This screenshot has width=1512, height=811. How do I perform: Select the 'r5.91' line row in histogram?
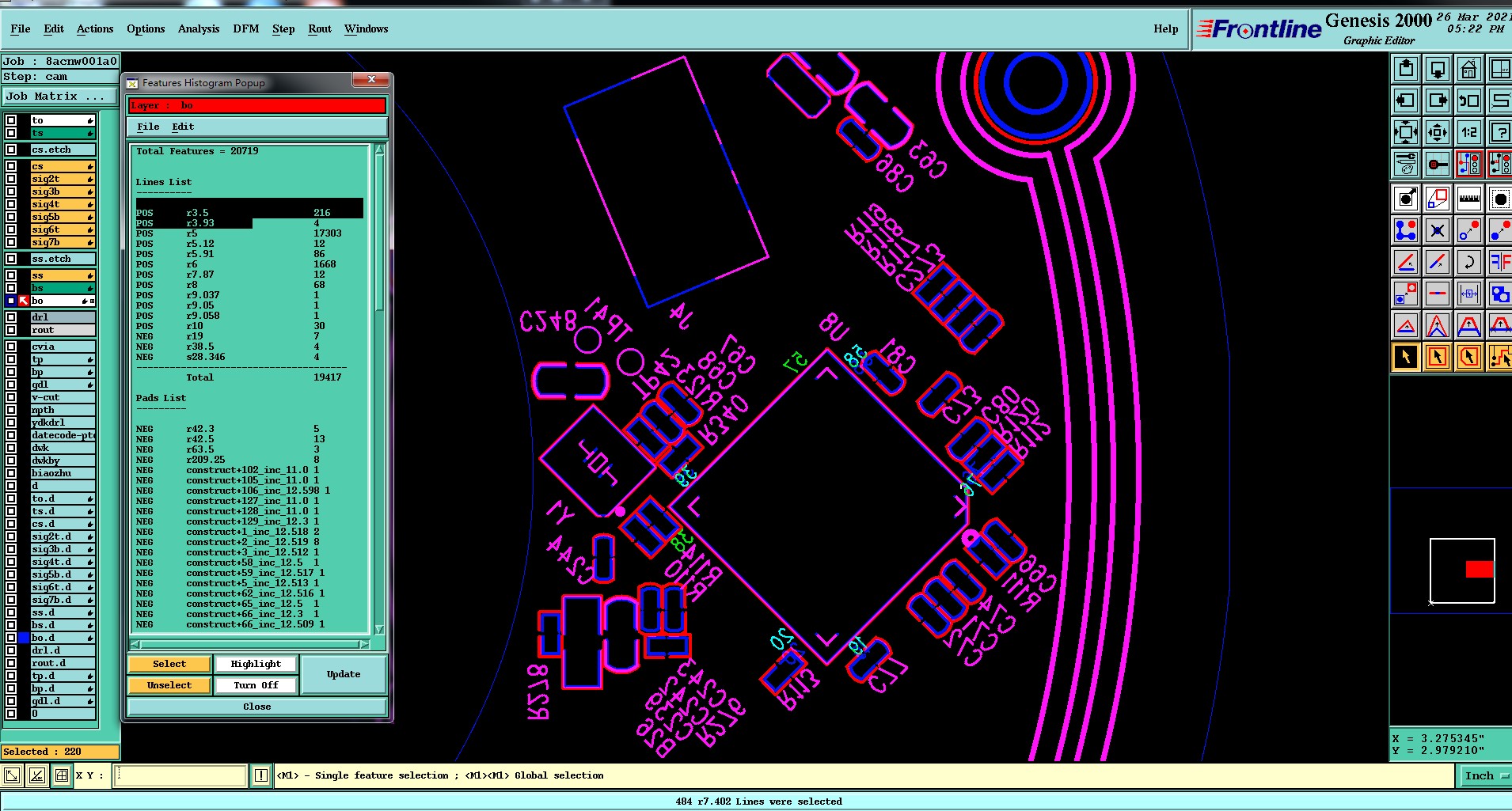(249, 254)
